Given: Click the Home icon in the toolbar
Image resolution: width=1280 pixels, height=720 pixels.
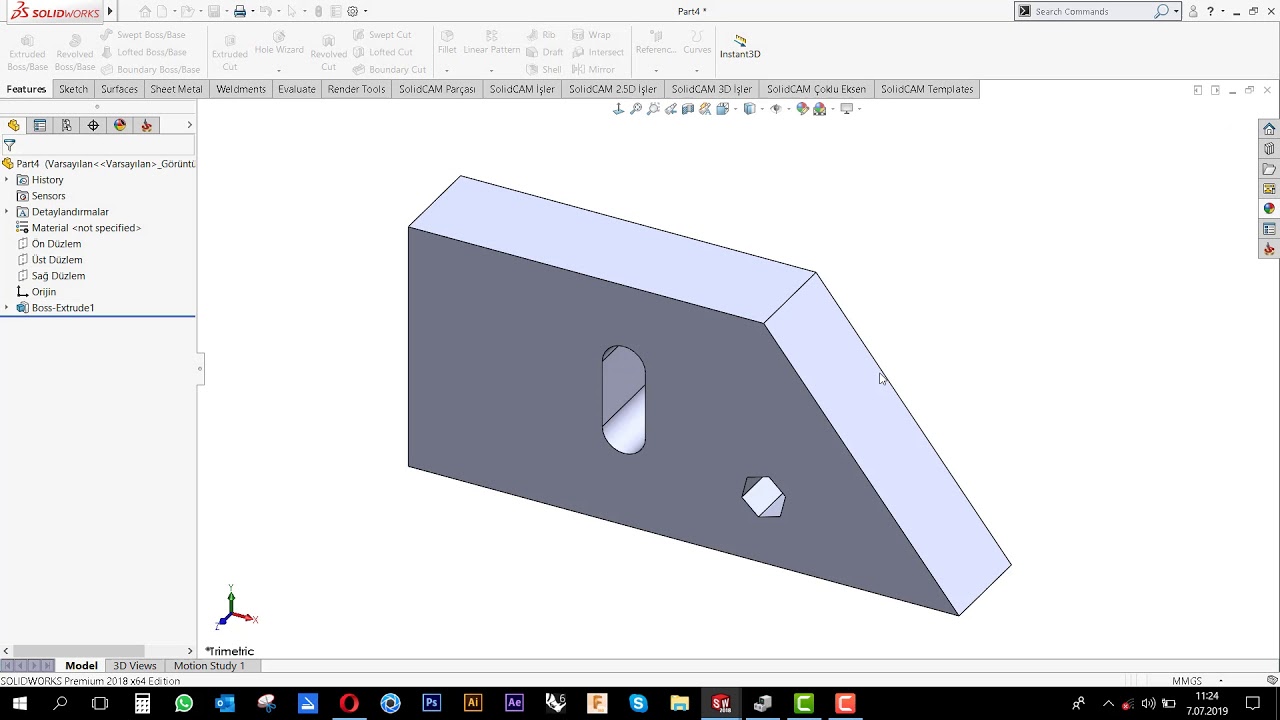Looking at the screenshot, I should click(x=145, y=11).
